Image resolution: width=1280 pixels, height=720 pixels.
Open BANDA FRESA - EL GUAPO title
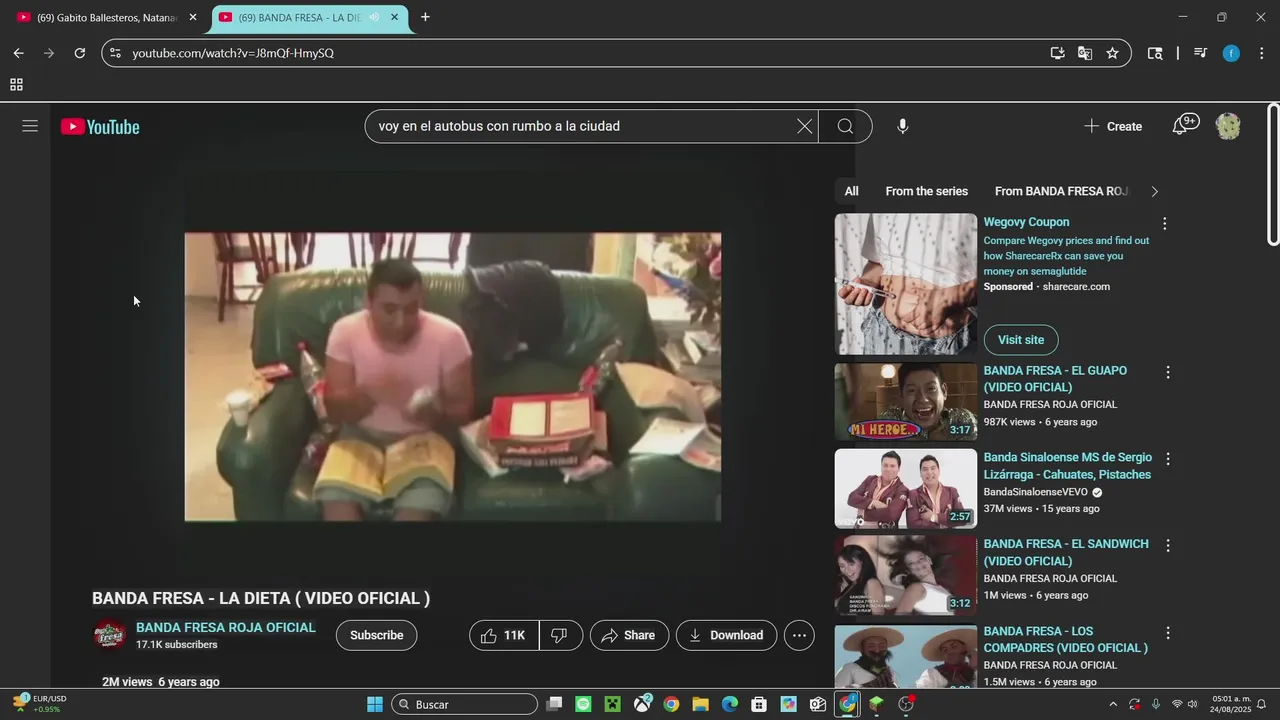pos(1055,379)
